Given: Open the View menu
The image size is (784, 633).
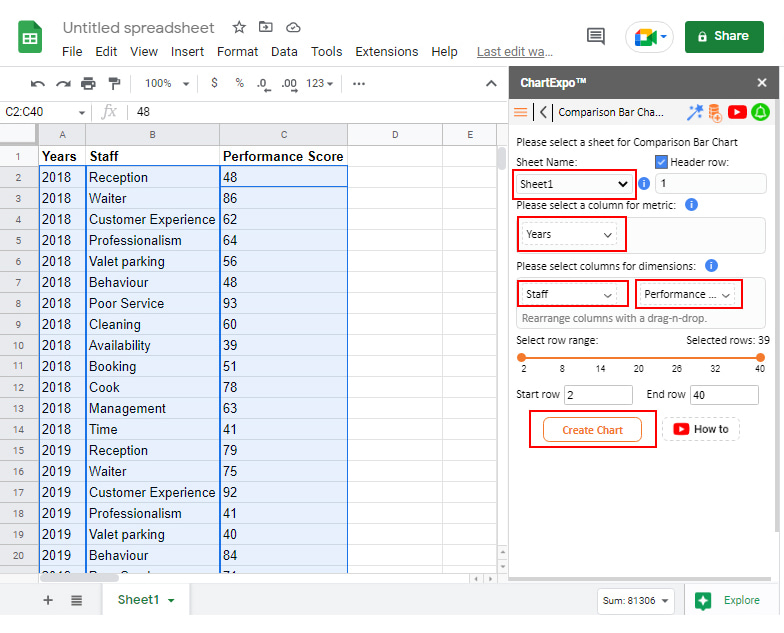Looking at the screenshot, I should (x=144, y=52).
